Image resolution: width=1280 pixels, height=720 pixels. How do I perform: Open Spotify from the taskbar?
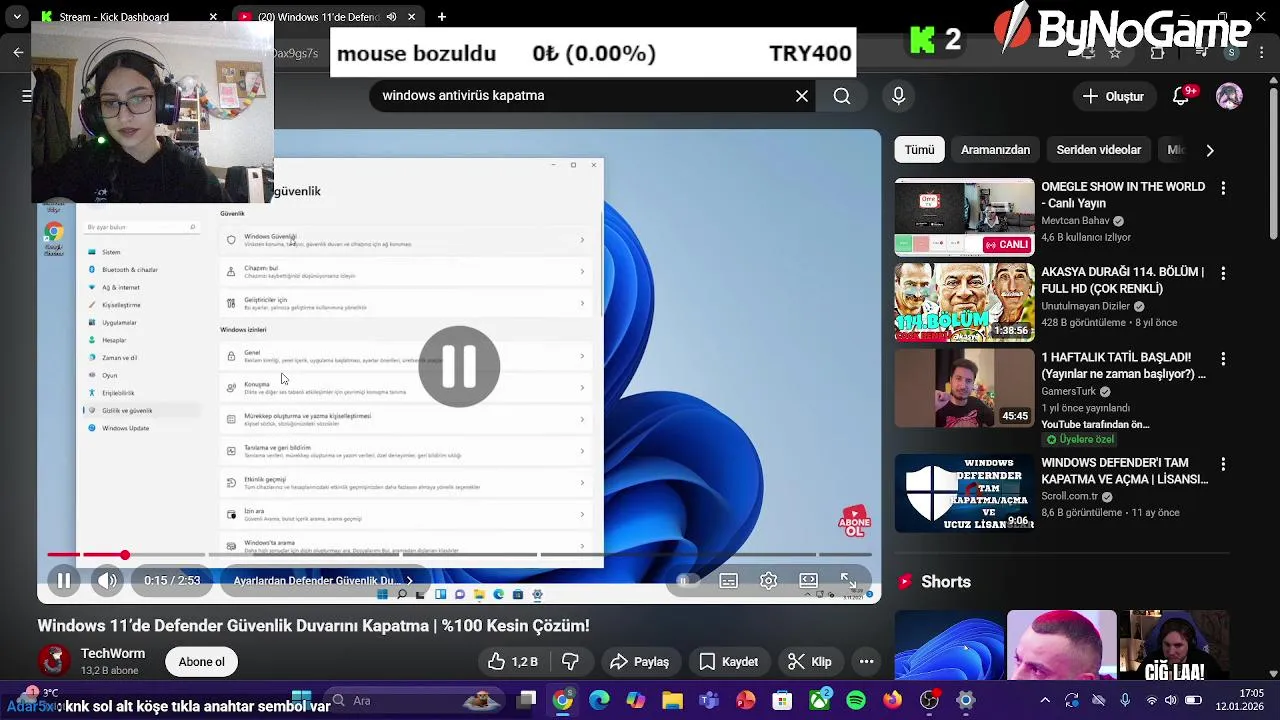pos(856,700)
